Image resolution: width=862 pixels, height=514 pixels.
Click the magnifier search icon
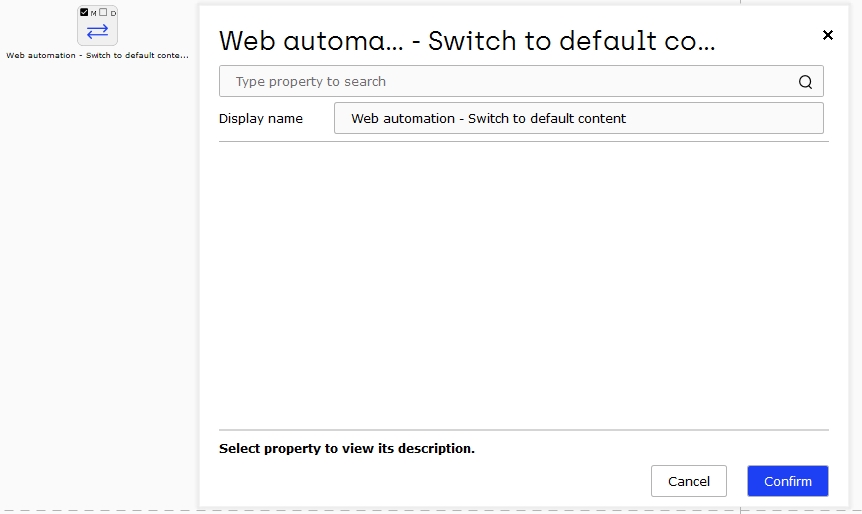[x=805, y=82]
